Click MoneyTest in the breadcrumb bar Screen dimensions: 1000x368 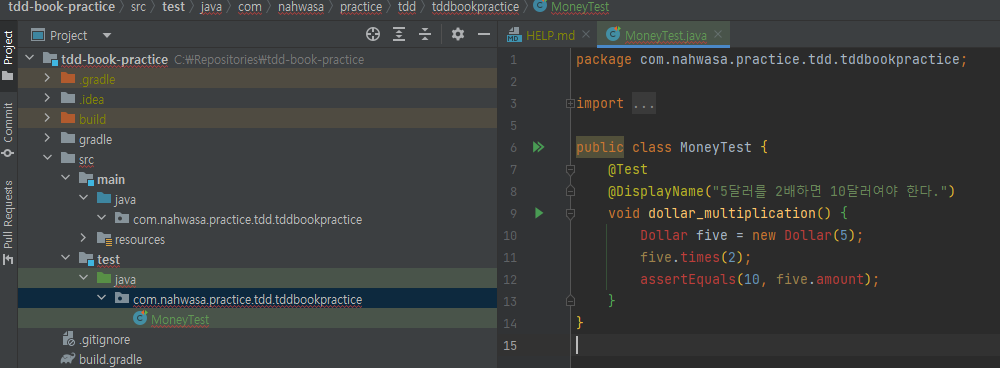(x=571, y=7)
